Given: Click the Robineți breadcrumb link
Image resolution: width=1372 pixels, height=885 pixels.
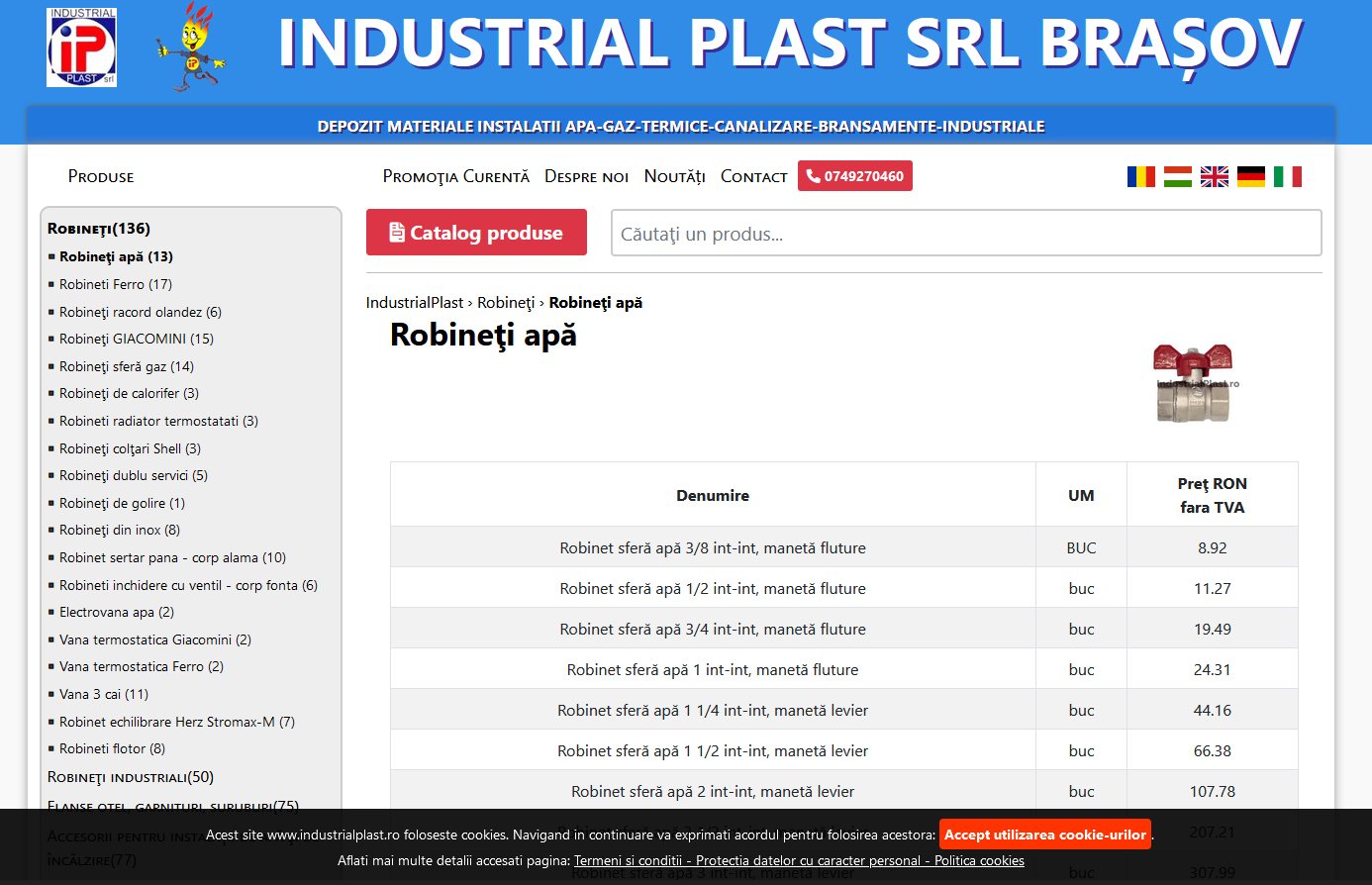Looking at the screenshot, I should pyautogui.click(x=506, y=303).
